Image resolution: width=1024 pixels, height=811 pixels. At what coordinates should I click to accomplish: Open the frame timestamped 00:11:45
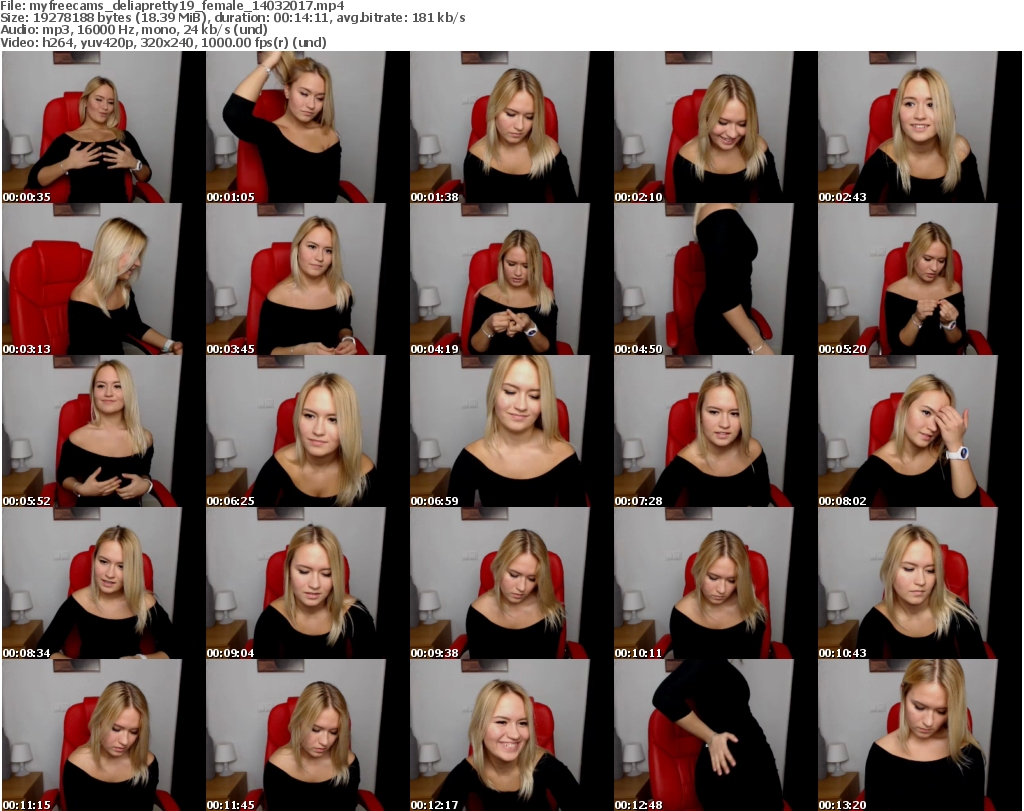click(x=308, y=735)
